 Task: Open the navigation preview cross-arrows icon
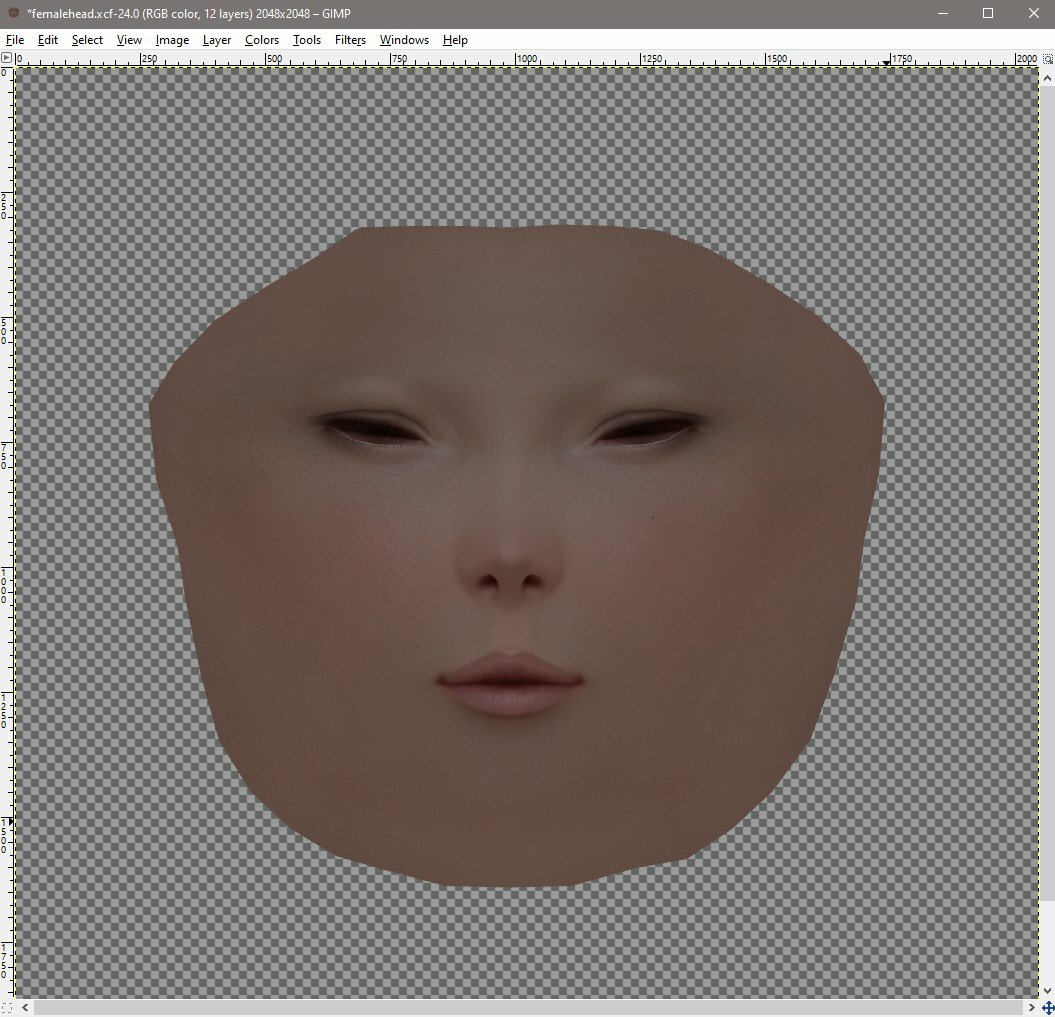point(1048,1007)
